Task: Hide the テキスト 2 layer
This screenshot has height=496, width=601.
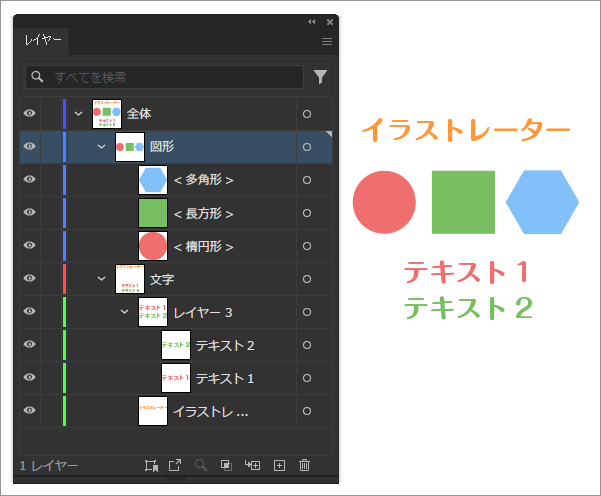Action: click(x=29, y=345)
